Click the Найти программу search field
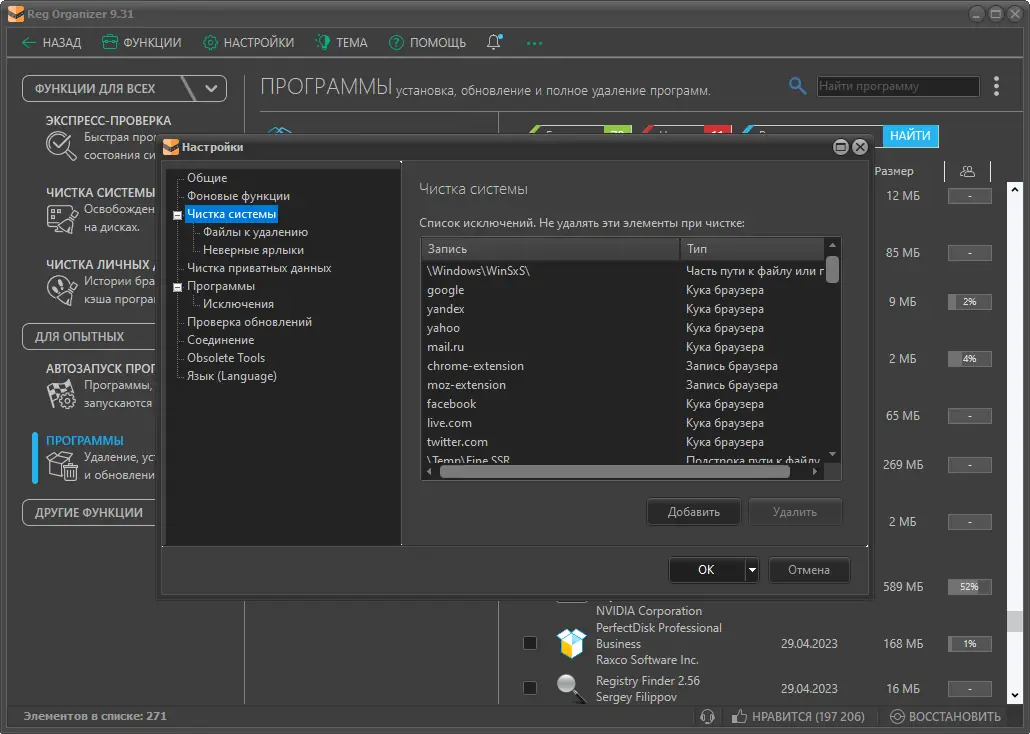This screenshot has width=1030, height=734. pos(898,86)
